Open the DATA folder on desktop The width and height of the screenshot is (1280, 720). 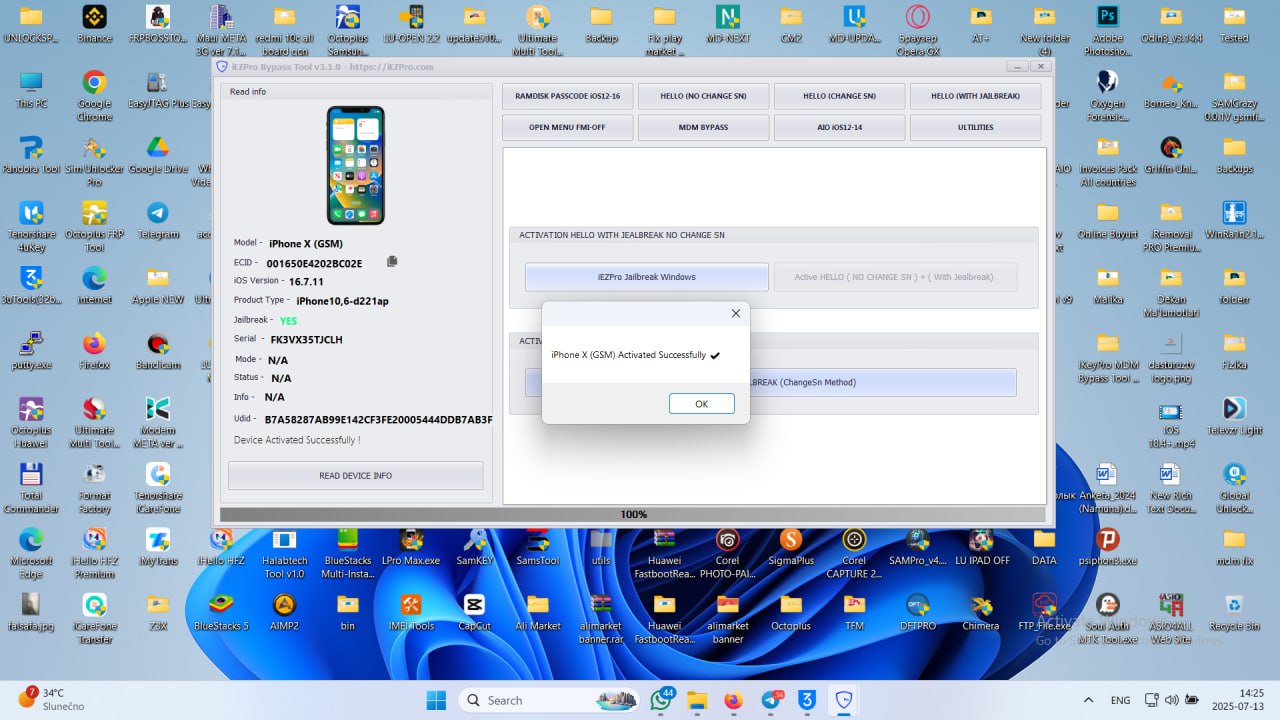1044,546
